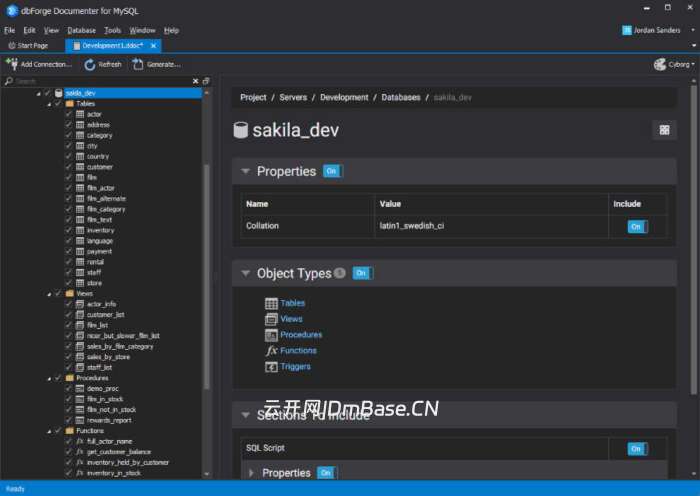Click the search magnifier icon in tree panel

click(x=8, y=81)
